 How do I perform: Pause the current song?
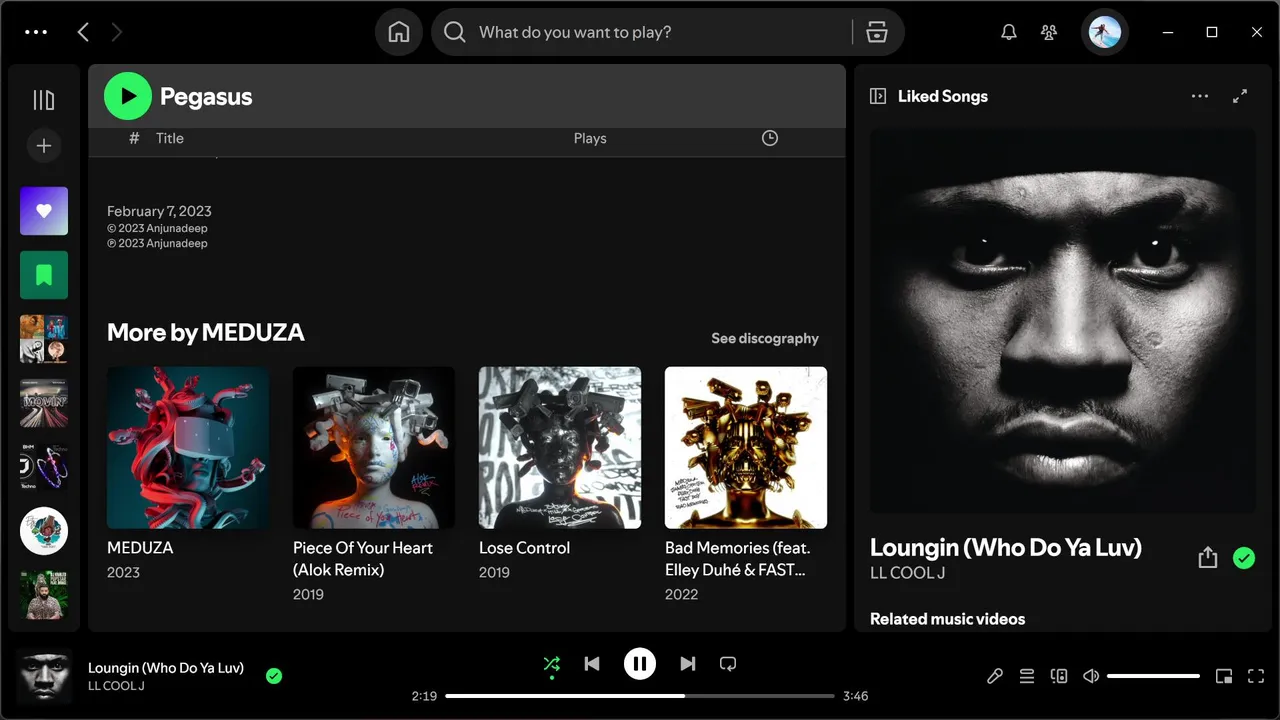pos(640,663)
